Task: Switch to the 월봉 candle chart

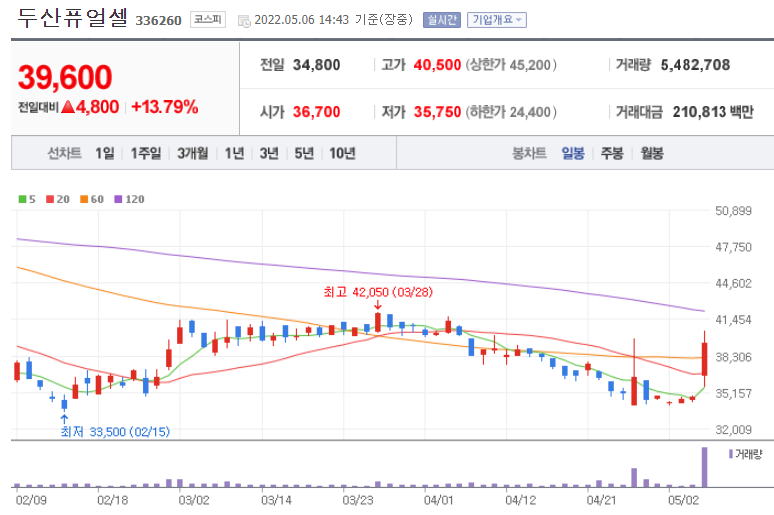Action: click(652, 153)
